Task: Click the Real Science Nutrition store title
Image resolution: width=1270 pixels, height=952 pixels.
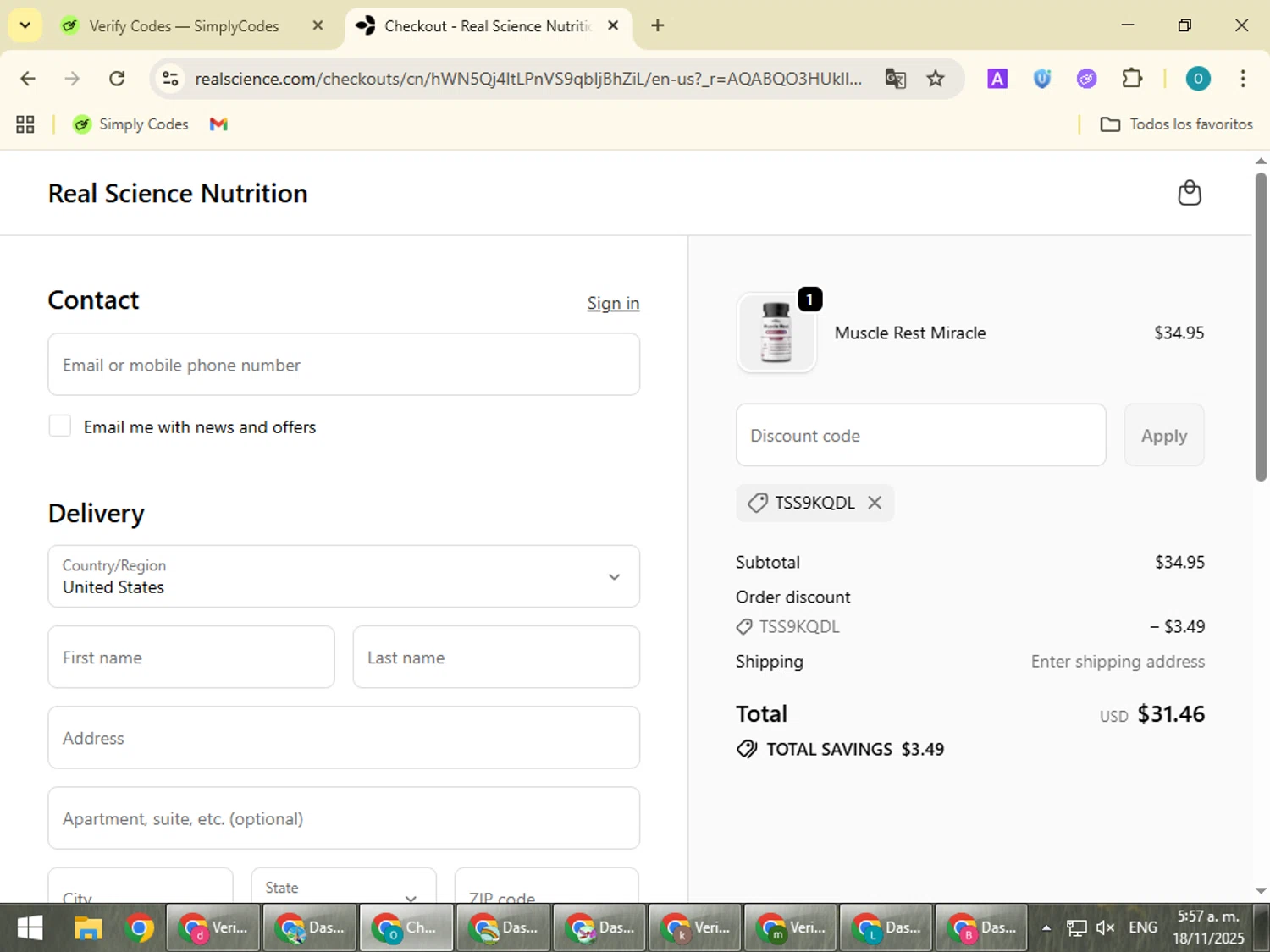Action: (x=178, y=193)
